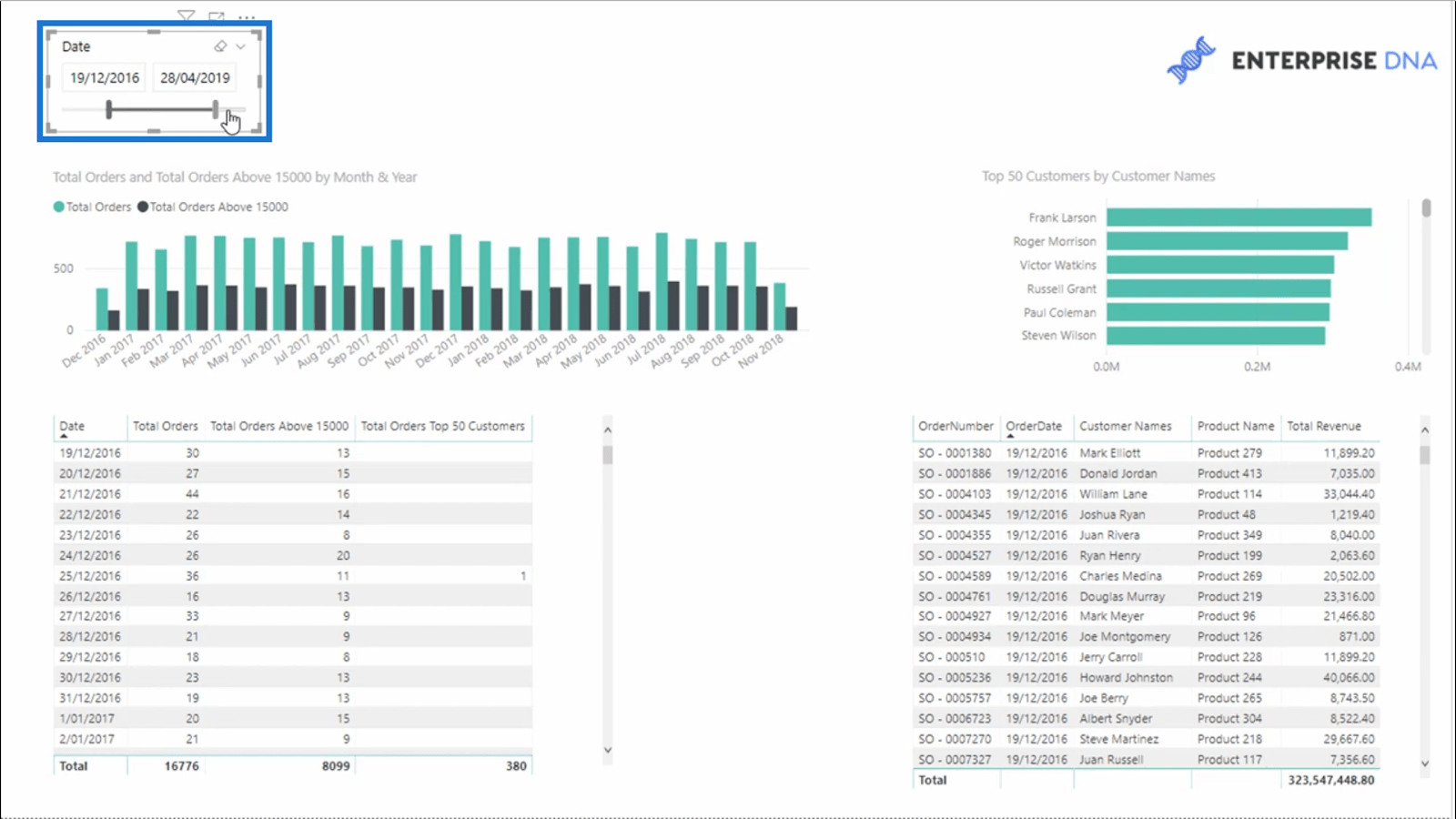Open the filter icon above the Date slicer
Screen dimensions: 1456x819
point(187,15)
